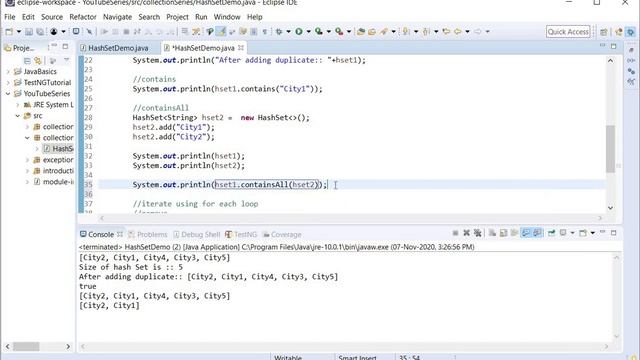Click Remove All Terminated Launches icon
Image resolution: width=640 pixels, height=360 pixels.
click(x=478, y=233)
